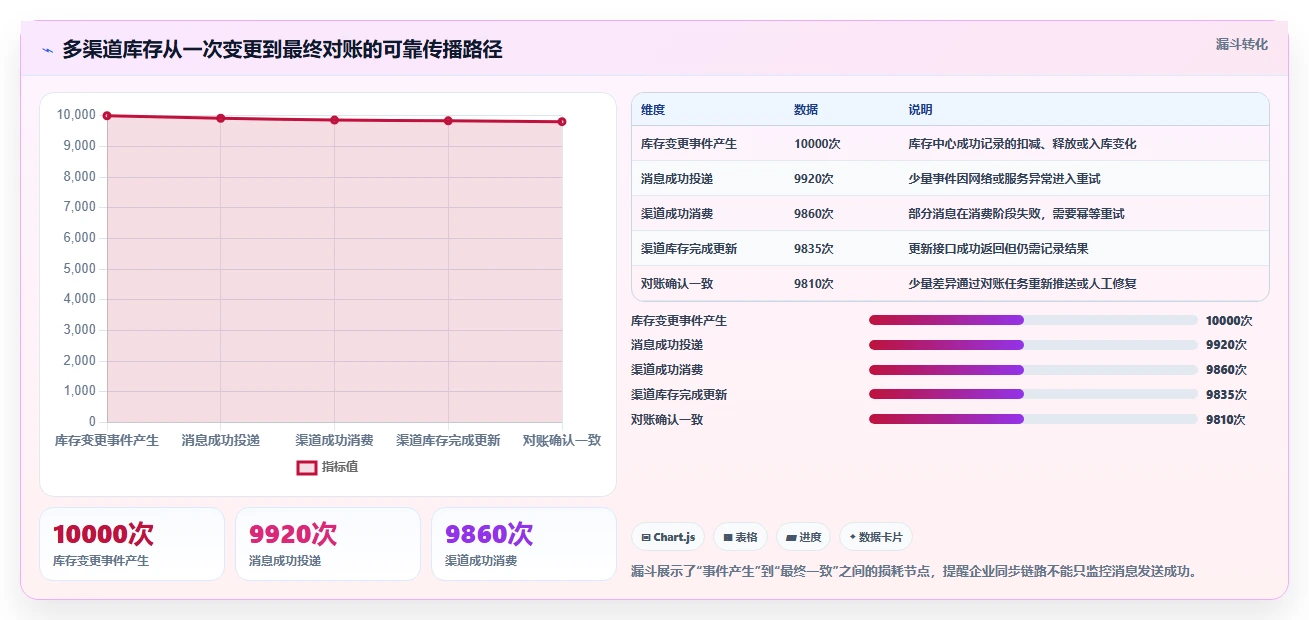Viewport: 1309px width, 620px height.
Task: Click the 库存变更事件产生 x-axis label
Action: (107, 441)
